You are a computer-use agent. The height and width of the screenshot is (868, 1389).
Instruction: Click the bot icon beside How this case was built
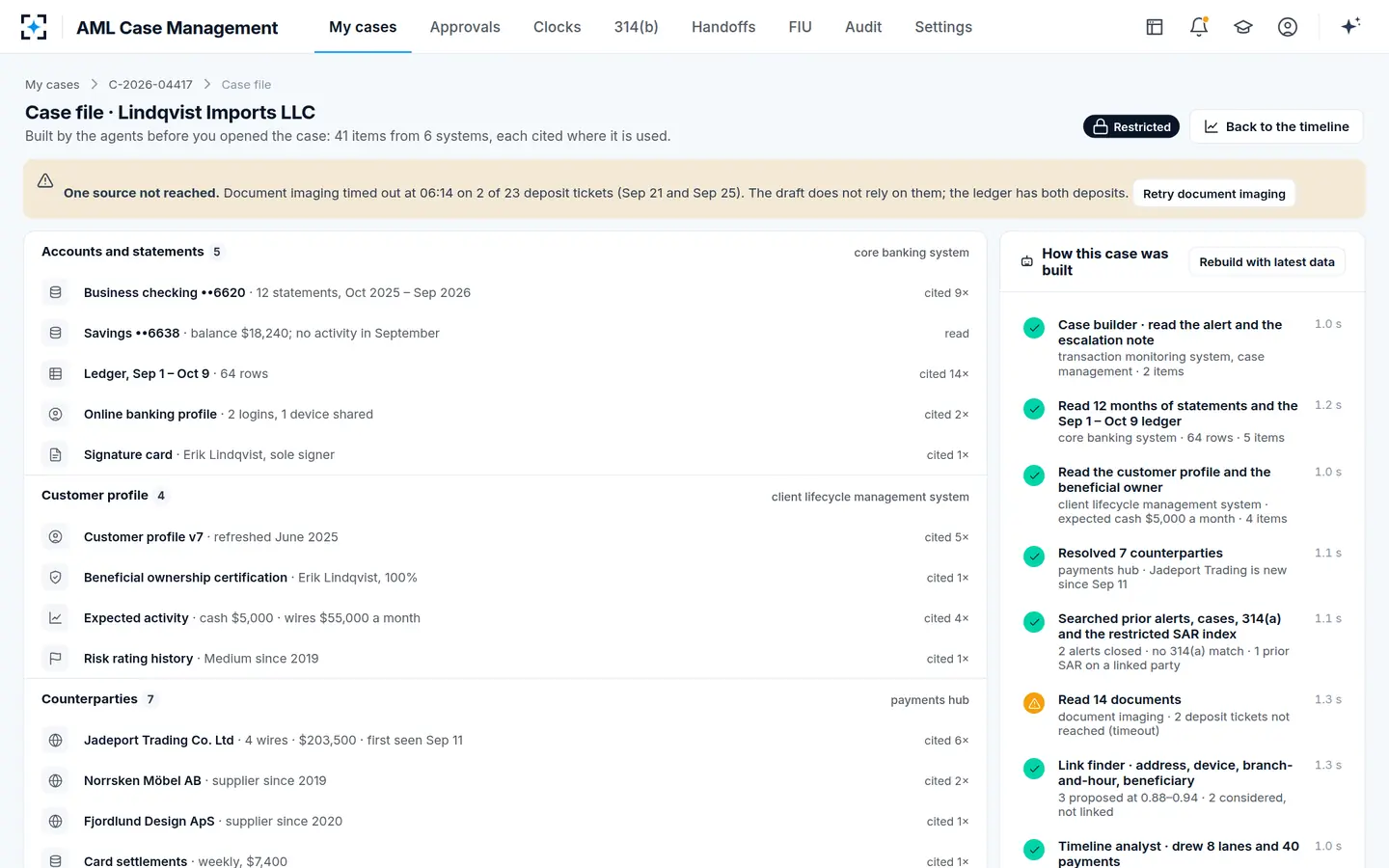click(x=1027, y=261)
